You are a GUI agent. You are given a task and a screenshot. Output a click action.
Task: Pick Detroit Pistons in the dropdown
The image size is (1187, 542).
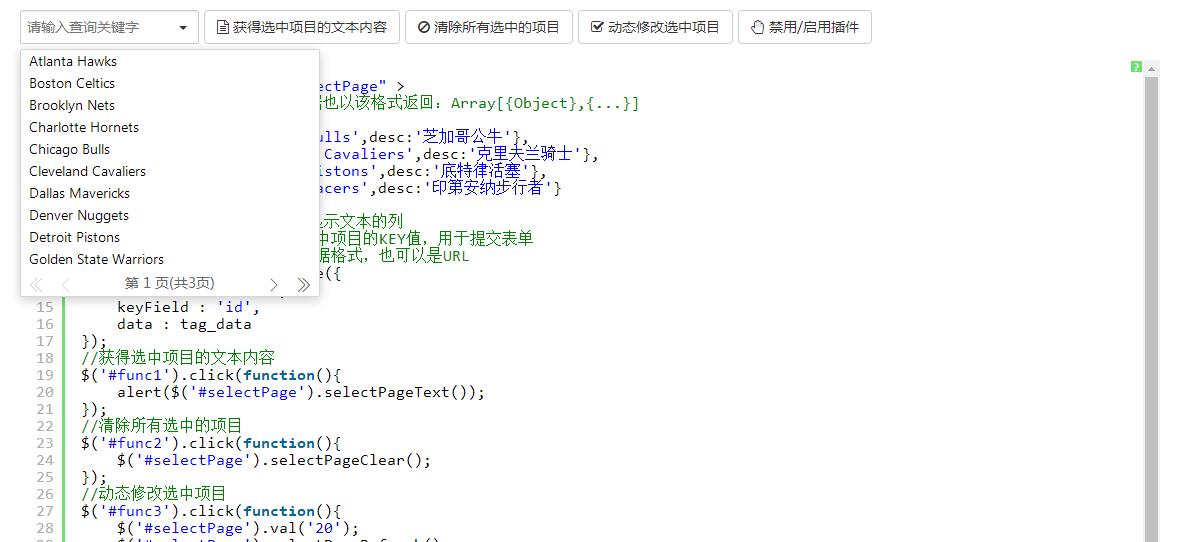tap(74, 237)
